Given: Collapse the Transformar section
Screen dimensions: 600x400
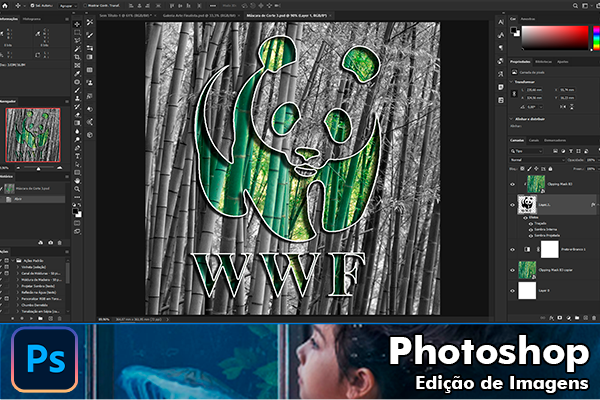Looking at the screenshot, I should [512, 82].
